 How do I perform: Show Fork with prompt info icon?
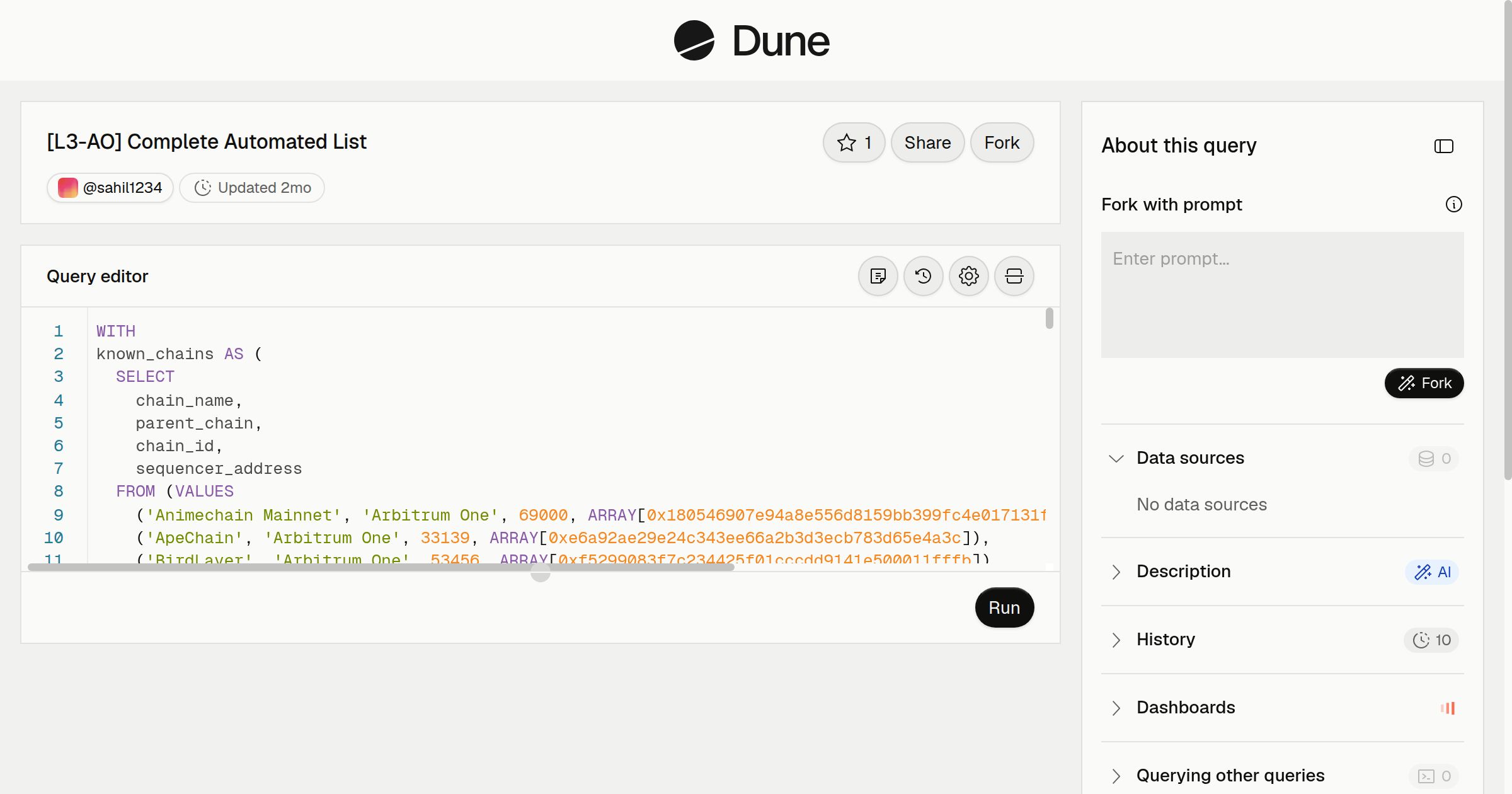point(1453,204)
